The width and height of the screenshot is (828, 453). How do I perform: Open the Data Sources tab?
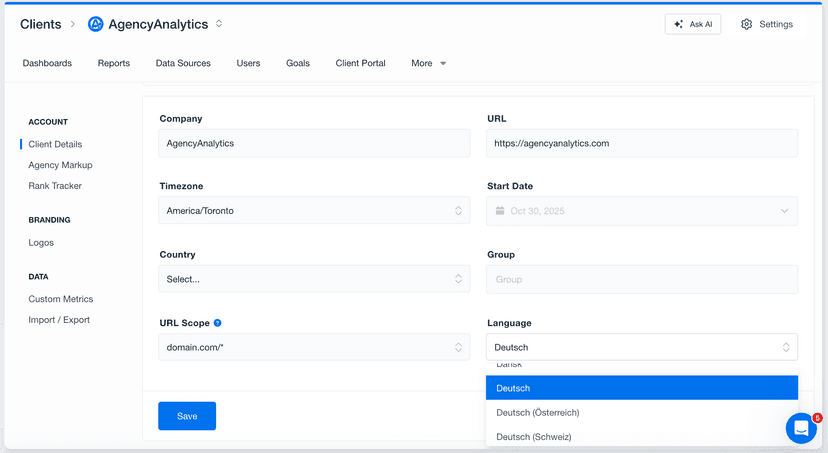tap(183, 63)
